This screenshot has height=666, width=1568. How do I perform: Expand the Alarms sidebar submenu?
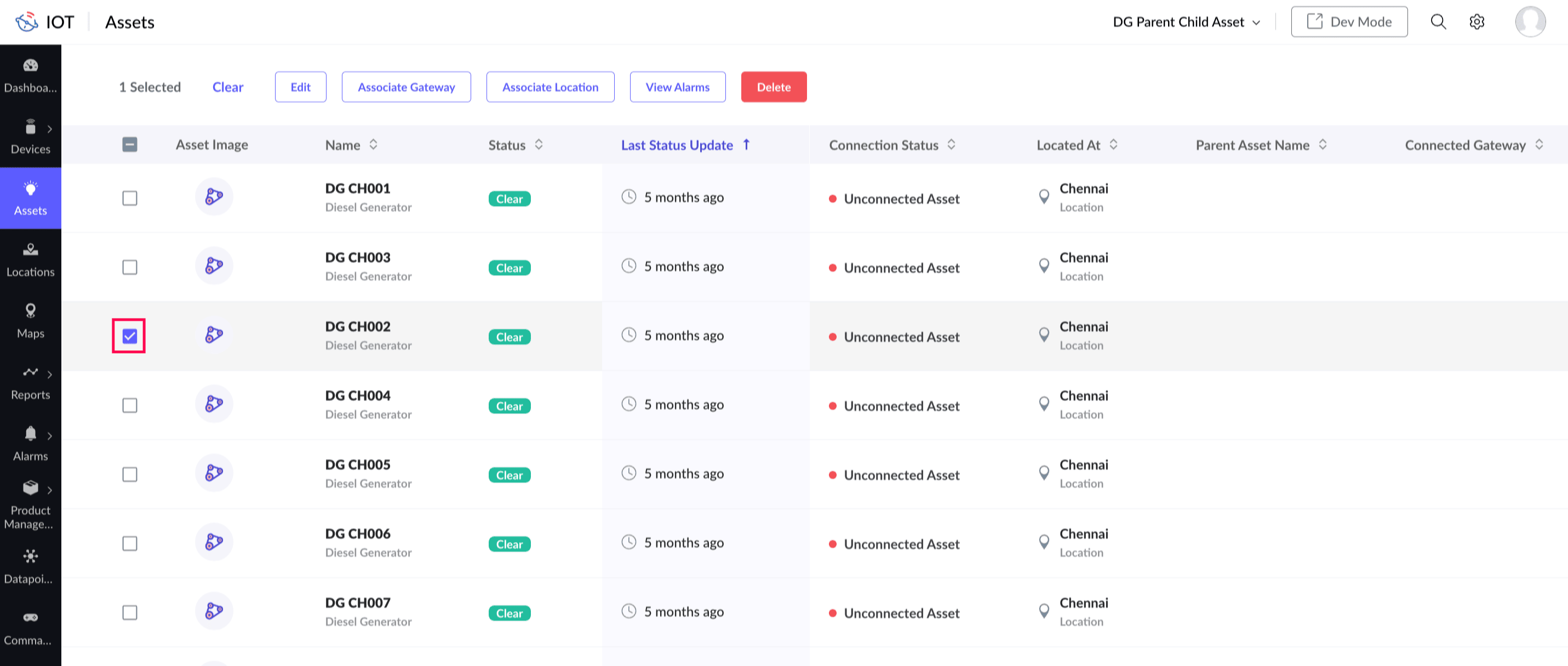coord(49,436)
